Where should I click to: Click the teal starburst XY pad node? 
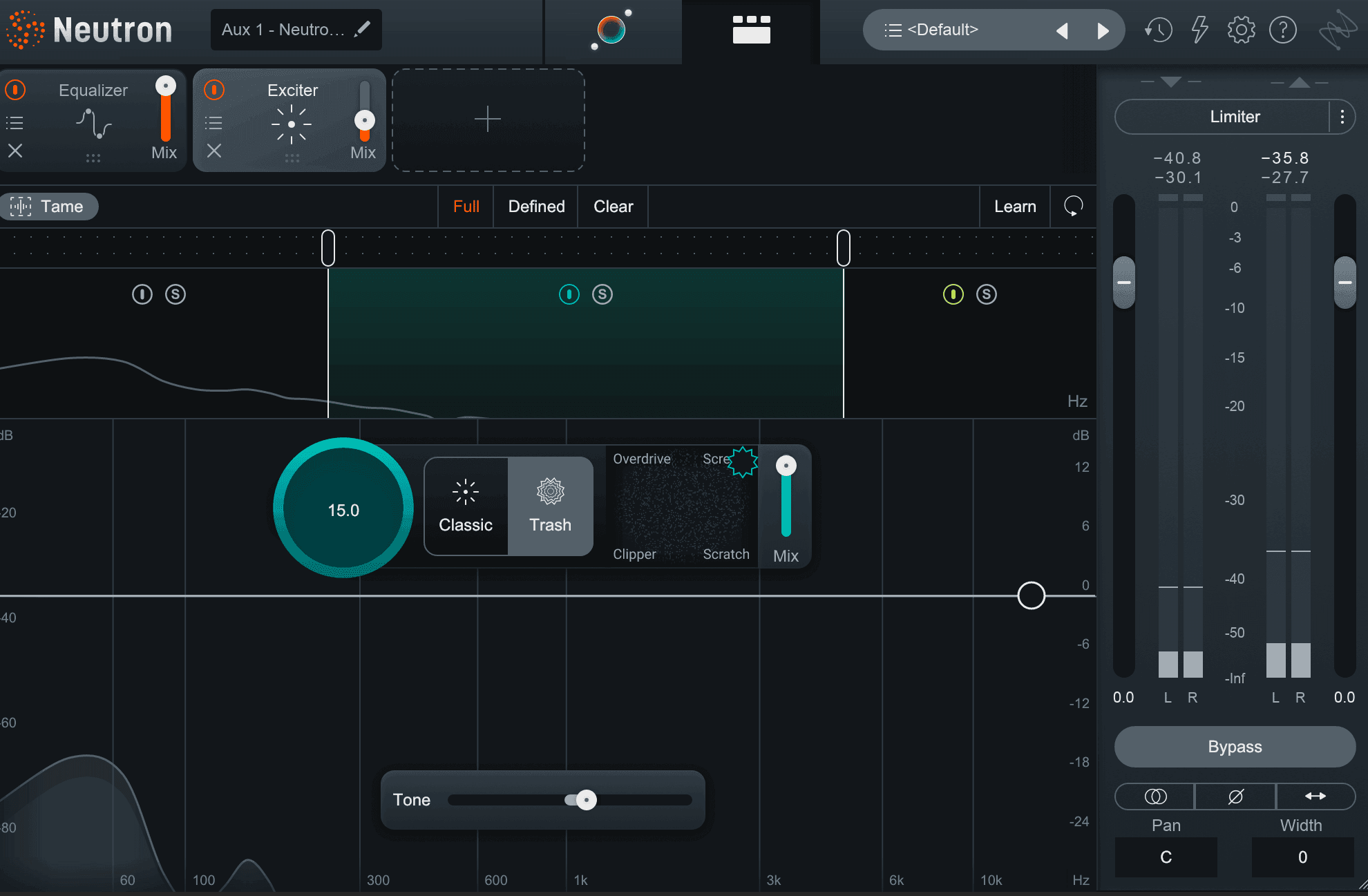tap(743, 461)
